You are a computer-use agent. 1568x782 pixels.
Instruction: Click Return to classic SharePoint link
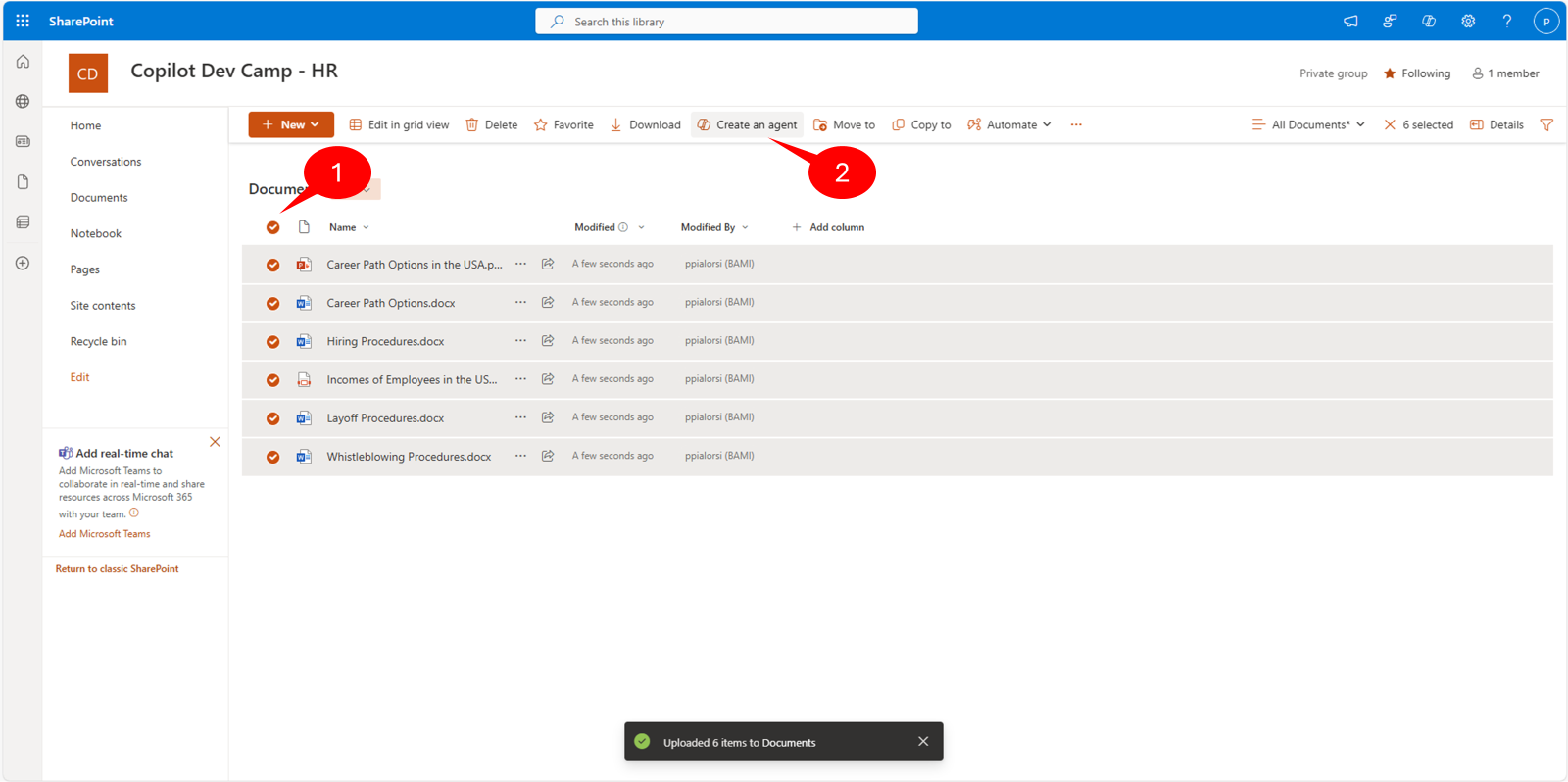coord(117,569)
